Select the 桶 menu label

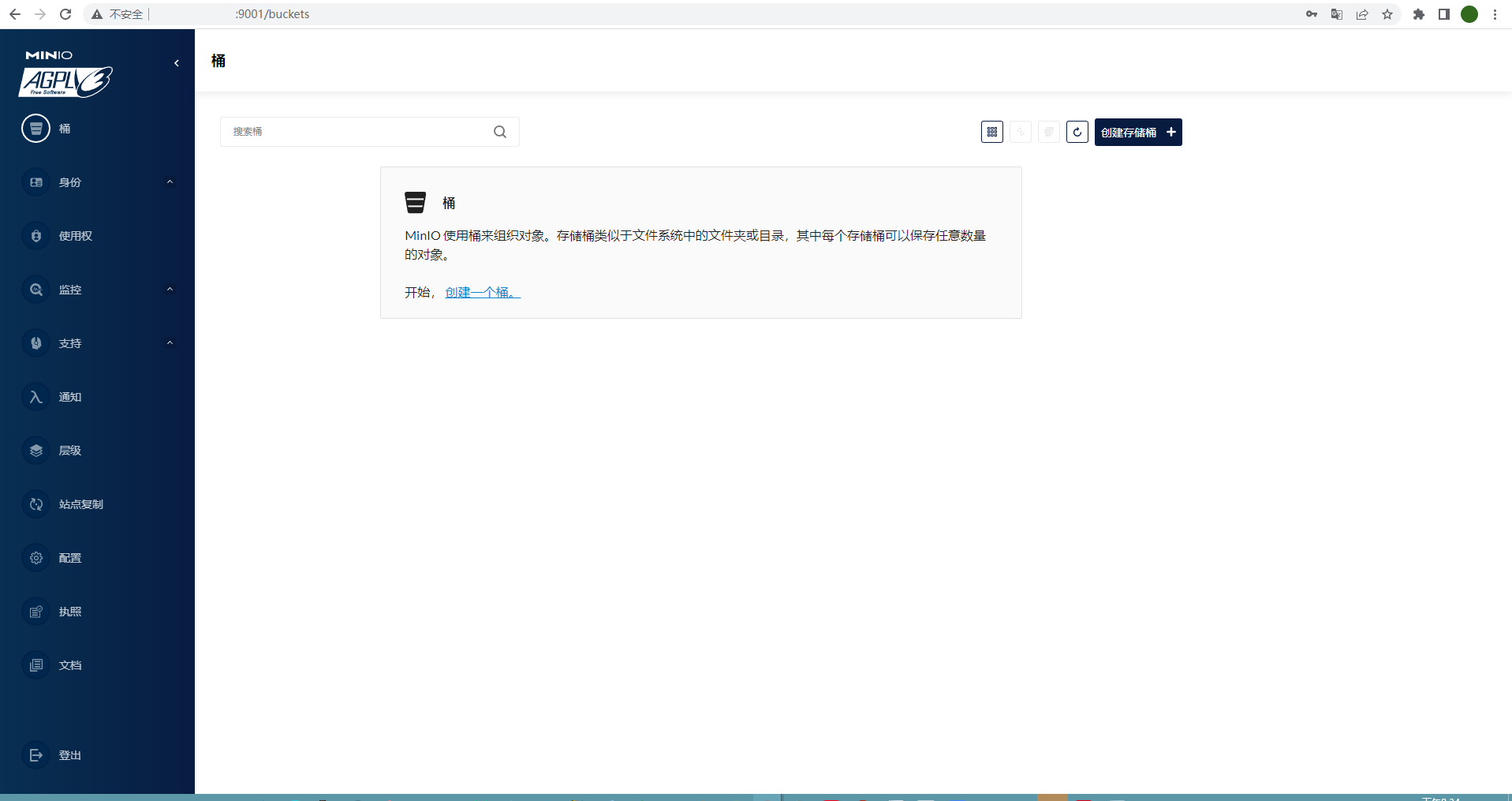[x=65, y=129]
